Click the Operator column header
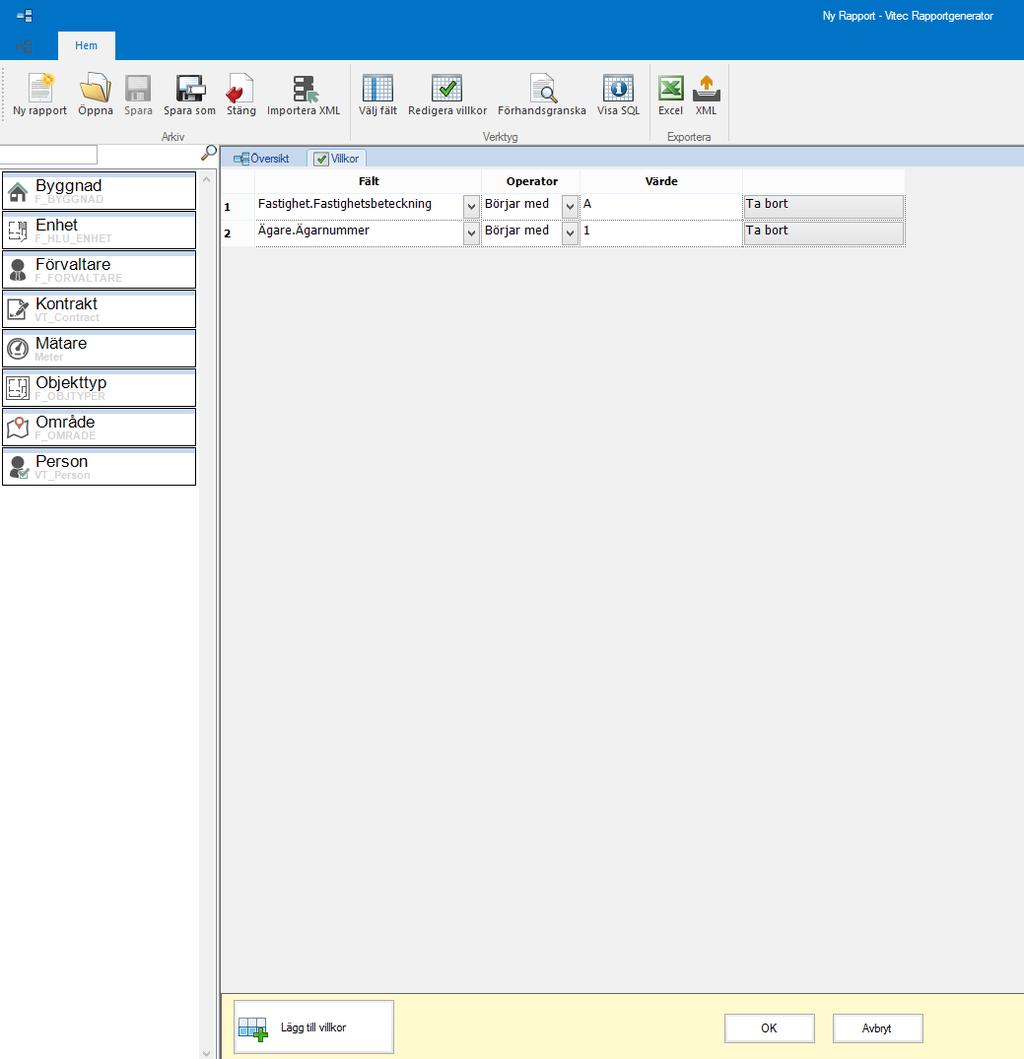 click(531, 181)
